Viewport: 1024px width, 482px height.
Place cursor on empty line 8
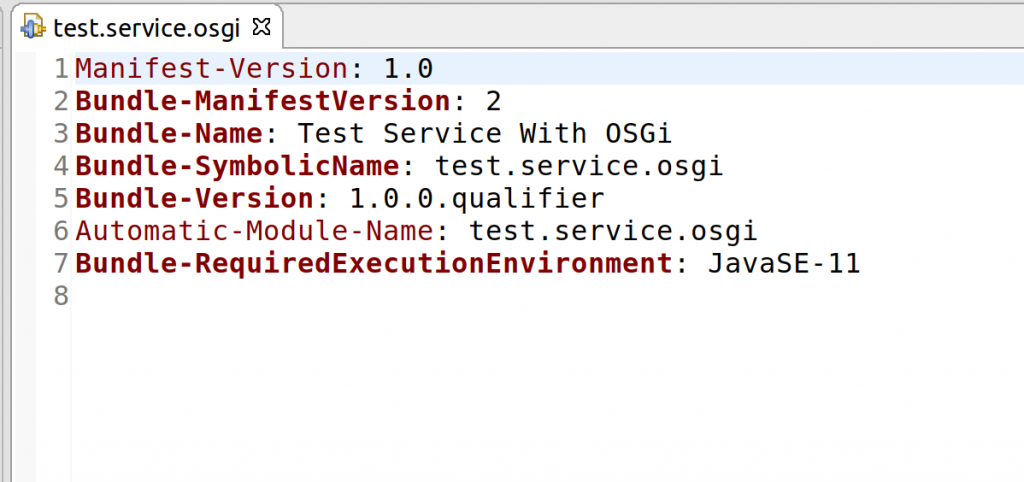tap(549, 297)
